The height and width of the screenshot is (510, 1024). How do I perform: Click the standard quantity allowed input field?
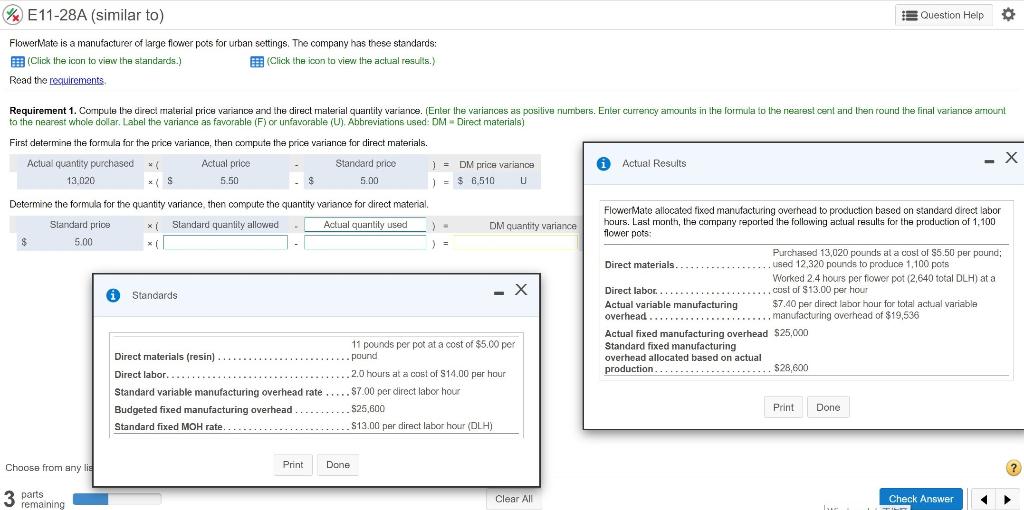click(225, 242)
